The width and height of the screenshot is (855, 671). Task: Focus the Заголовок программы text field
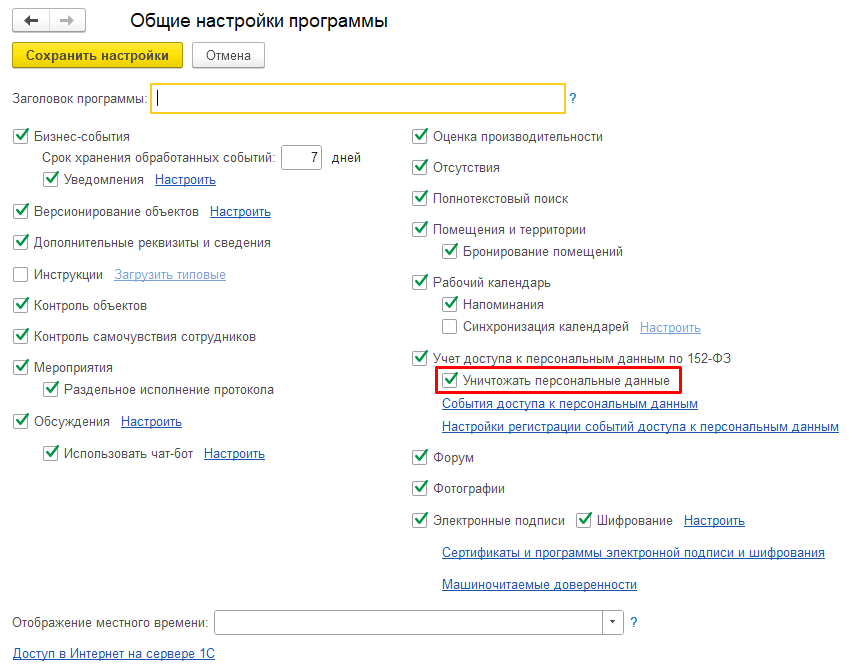357,99
